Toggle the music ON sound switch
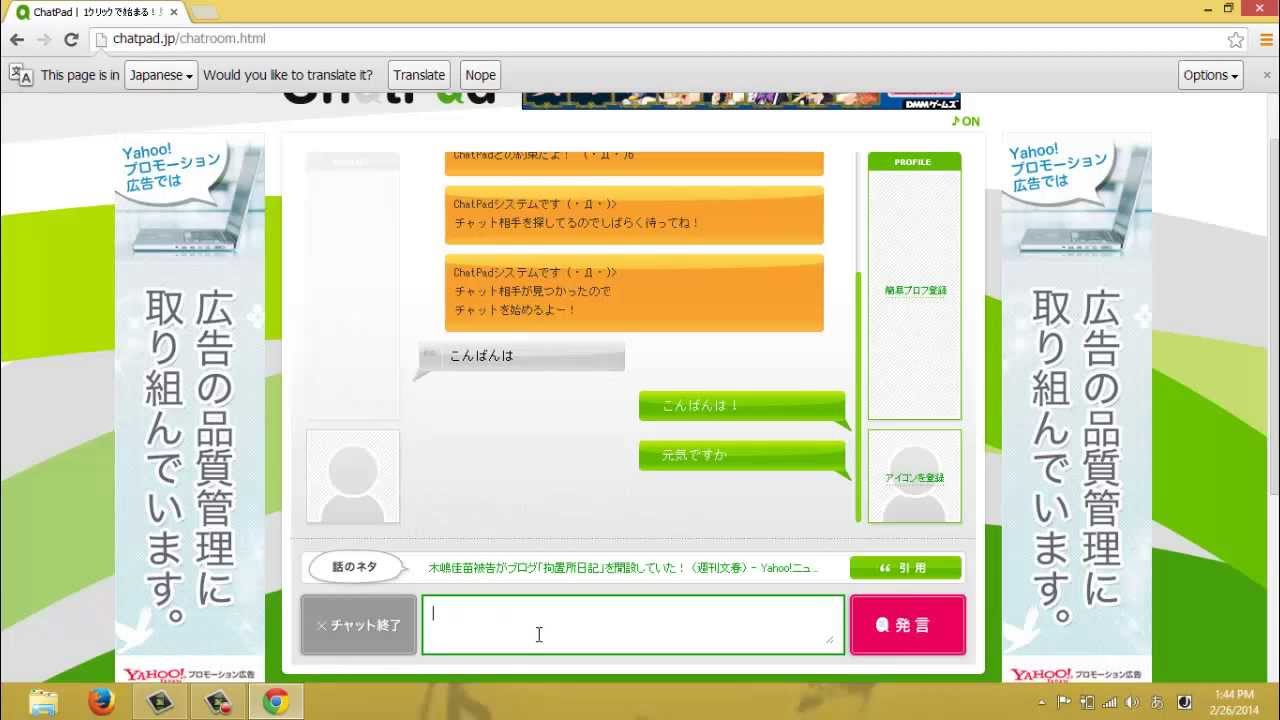 coord(965,121)
